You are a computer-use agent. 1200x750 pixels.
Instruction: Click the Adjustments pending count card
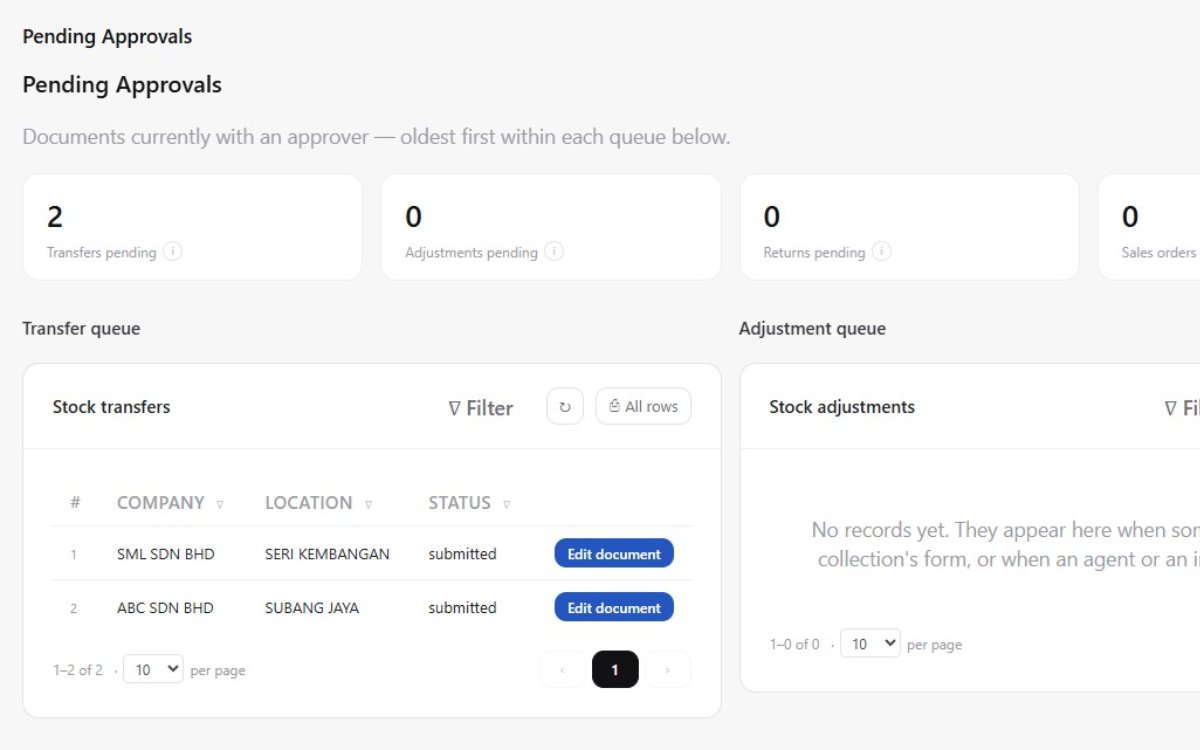551,227
